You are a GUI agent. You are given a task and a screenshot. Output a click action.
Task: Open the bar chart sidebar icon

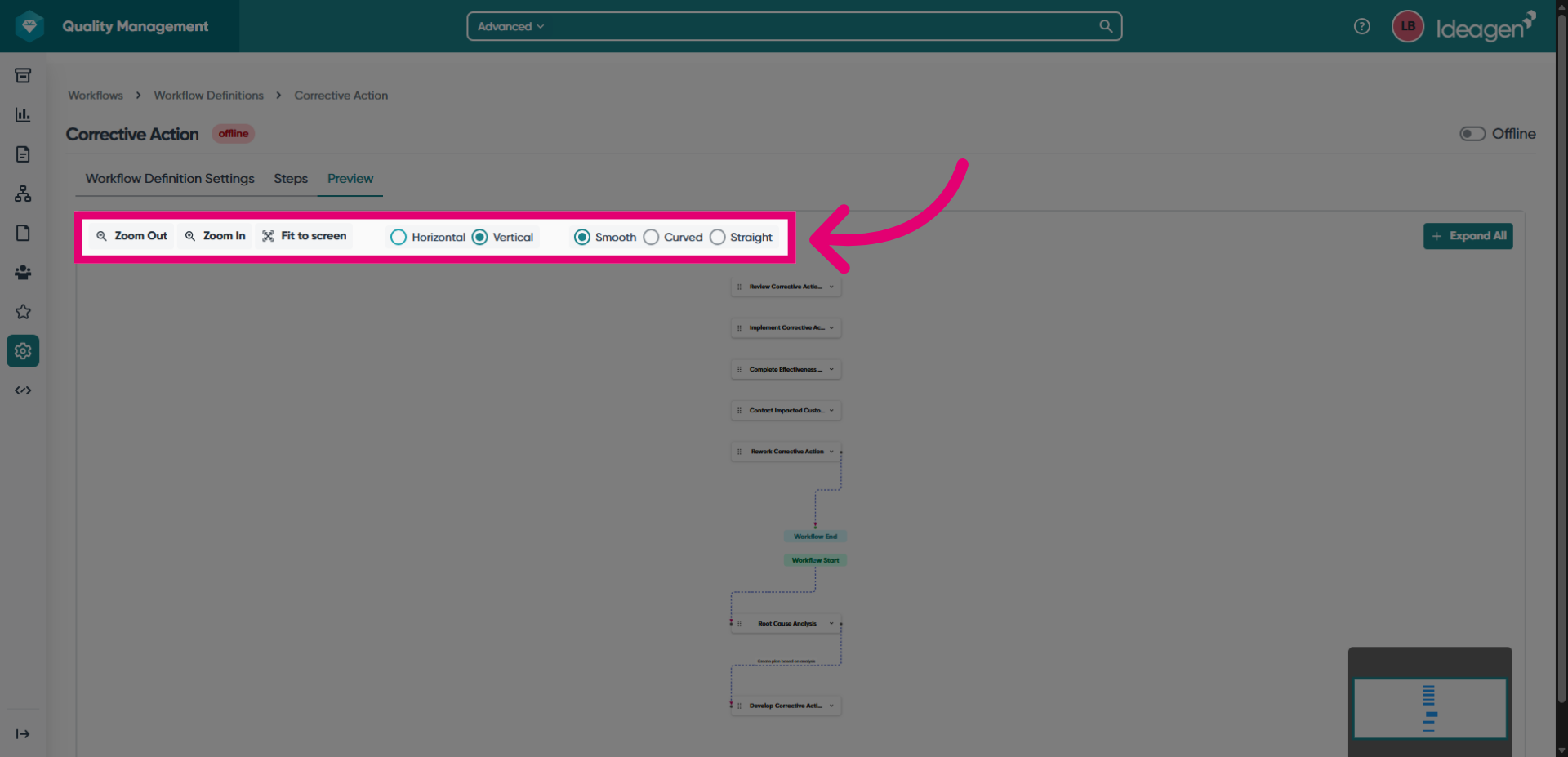click(23, 115)
